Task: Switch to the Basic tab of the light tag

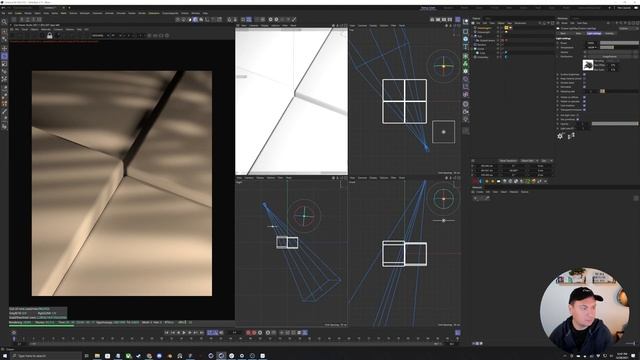Action: [562, 33]
